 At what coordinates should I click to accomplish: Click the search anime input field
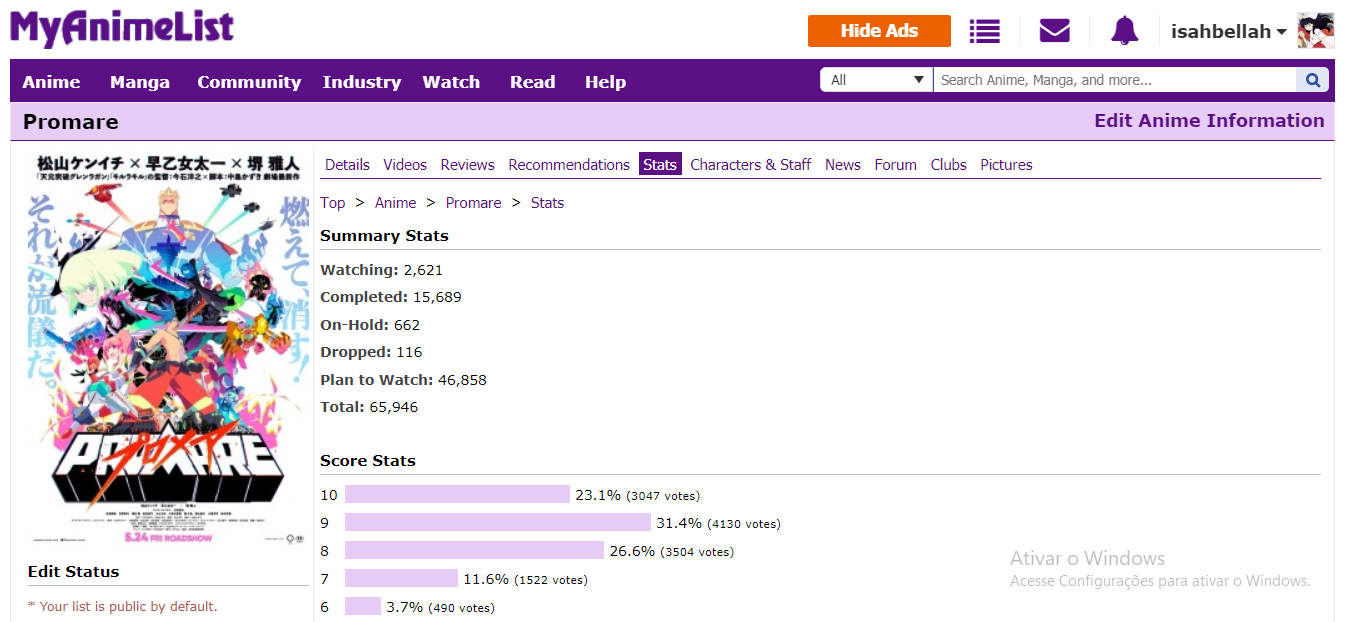1114,80
